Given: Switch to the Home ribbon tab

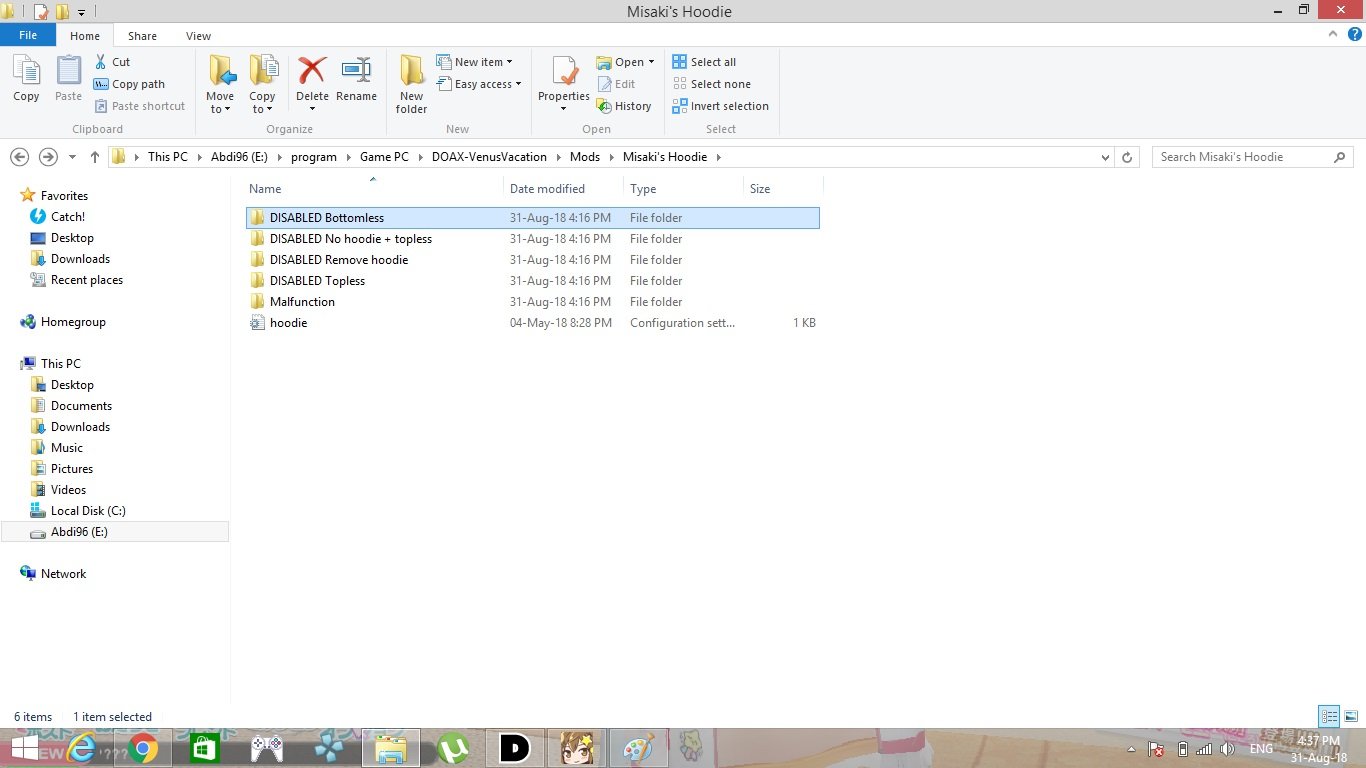Looking at the screenshot, I should 85,36.
